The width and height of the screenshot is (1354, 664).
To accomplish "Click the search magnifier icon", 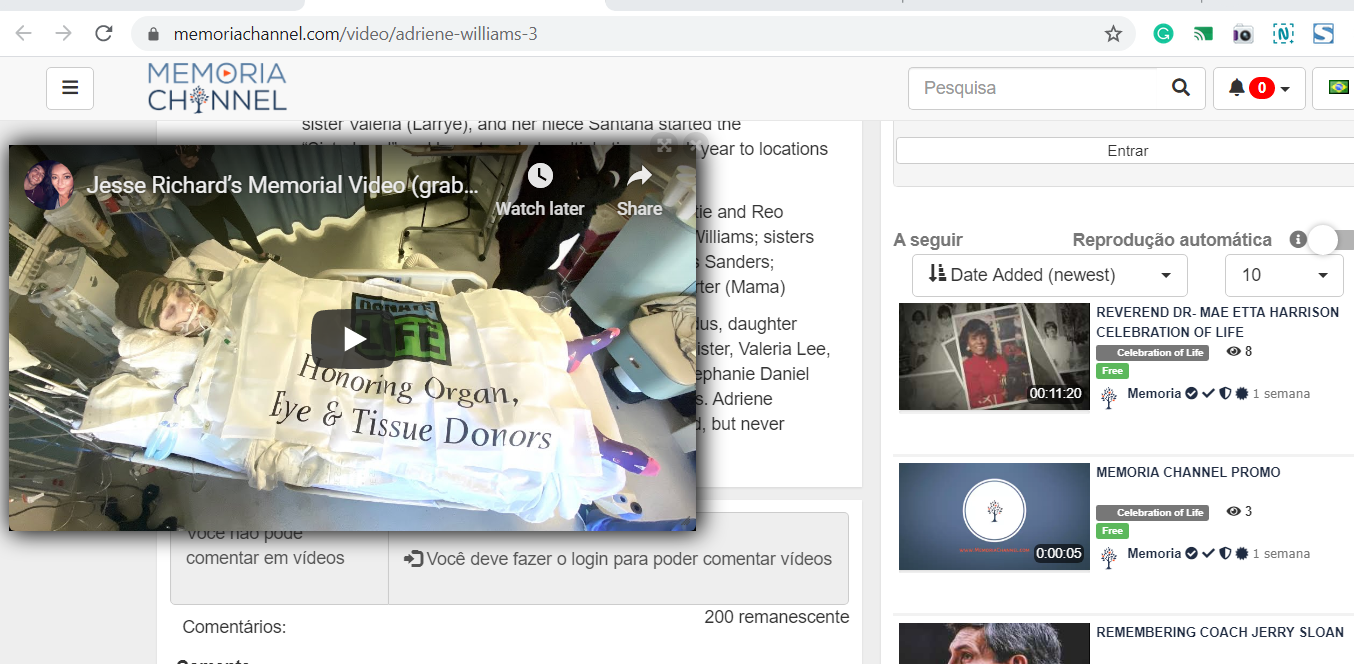I will coord(1181,88).
